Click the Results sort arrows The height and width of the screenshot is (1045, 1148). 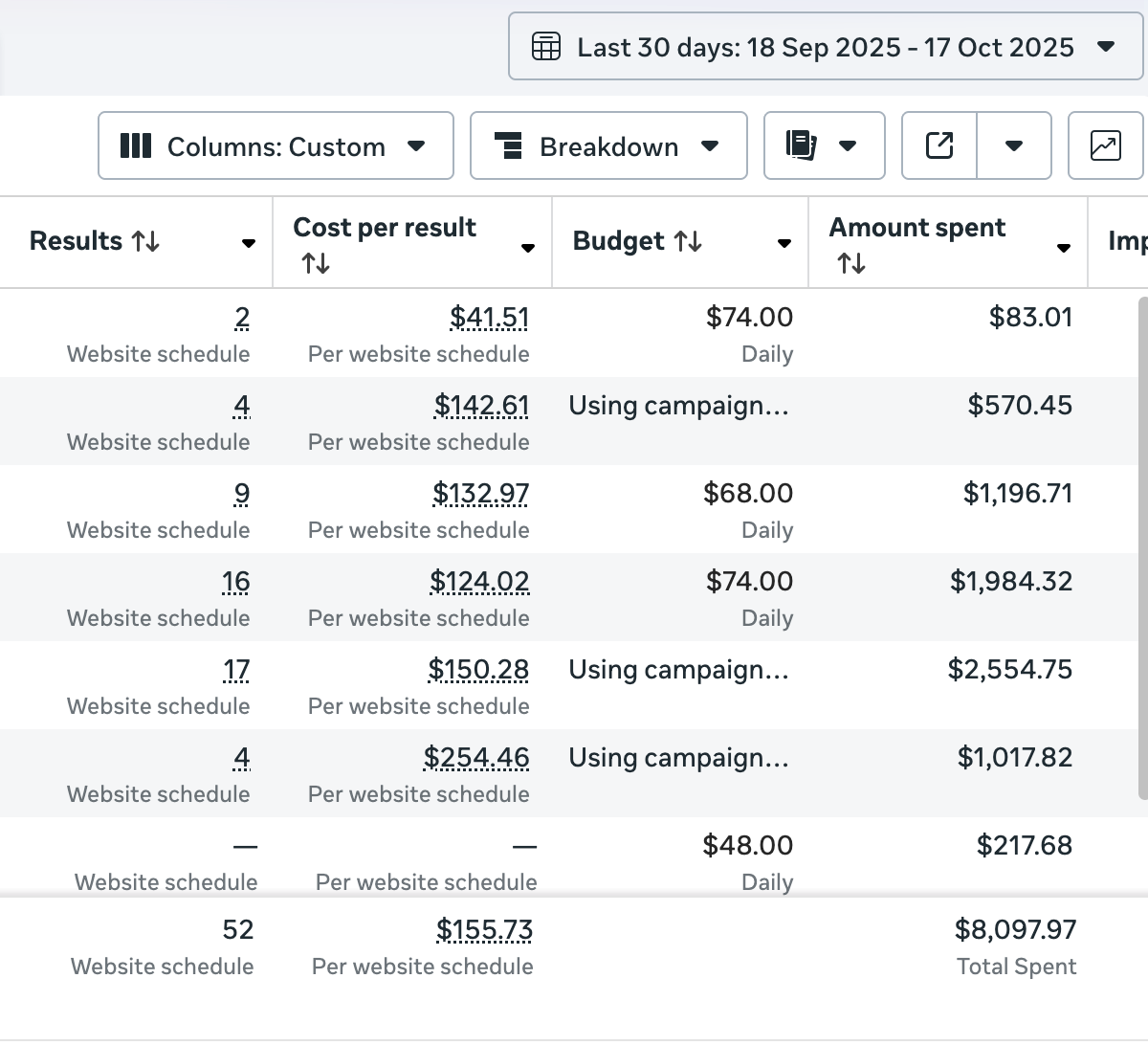[143, 241]
